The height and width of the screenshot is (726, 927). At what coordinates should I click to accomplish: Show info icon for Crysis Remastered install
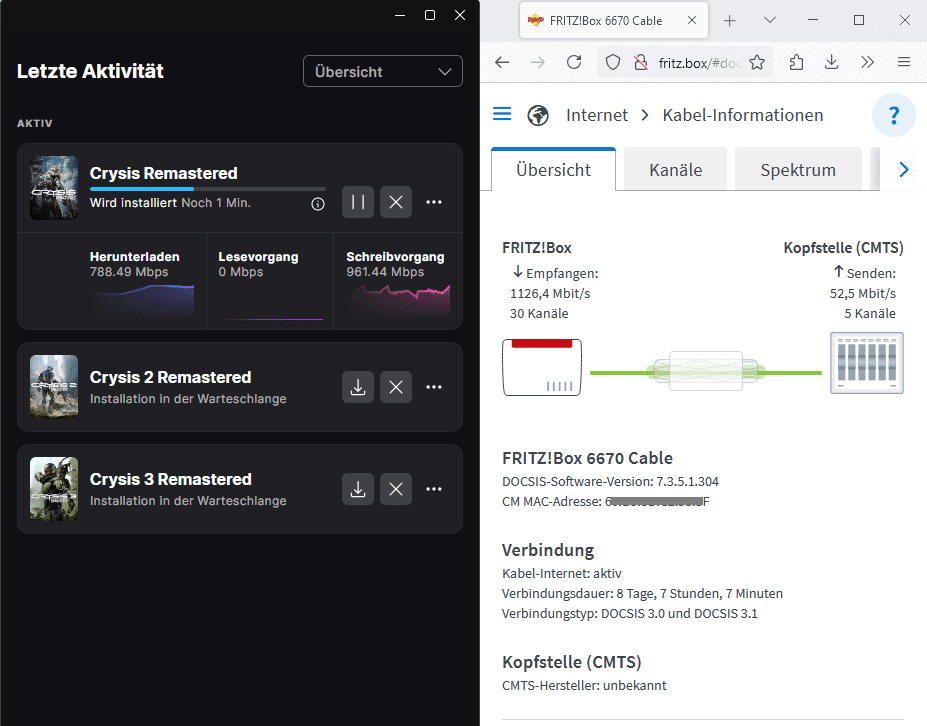[318, 204]
